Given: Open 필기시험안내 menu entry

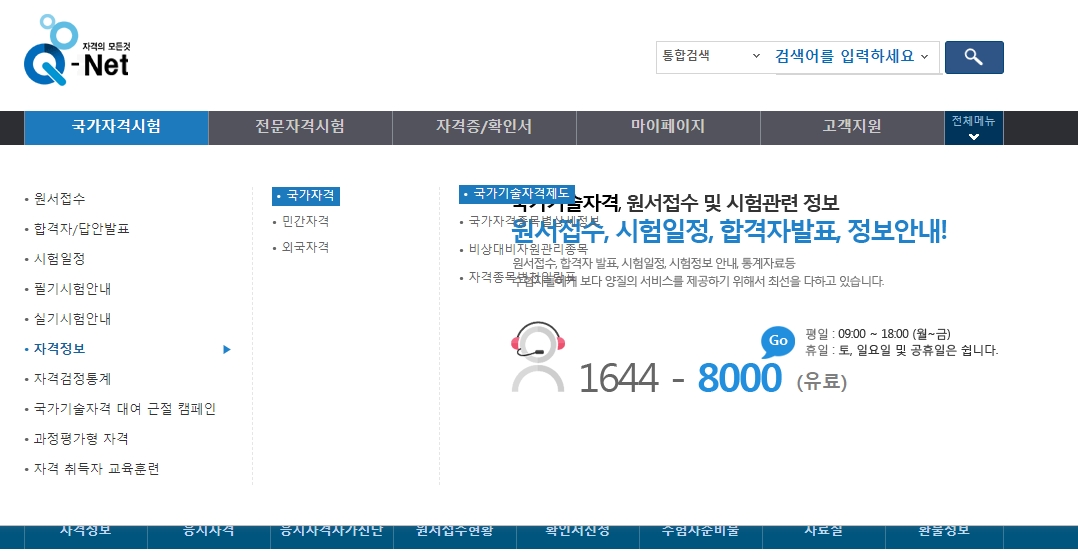Looking at the screenshot, I should coord(72,289).
